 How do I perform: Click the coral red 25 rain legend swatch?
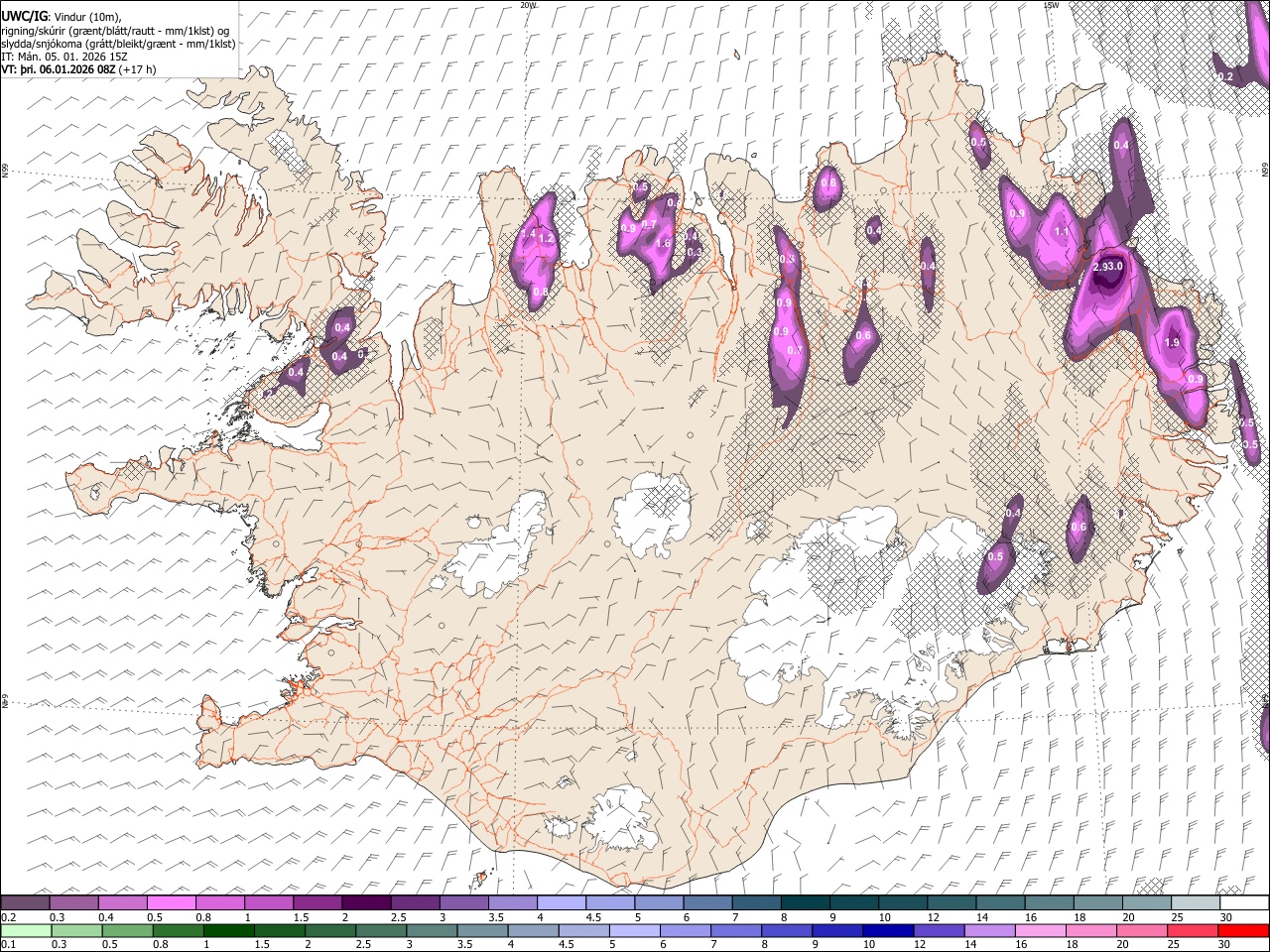click(x=1193, y=930)
